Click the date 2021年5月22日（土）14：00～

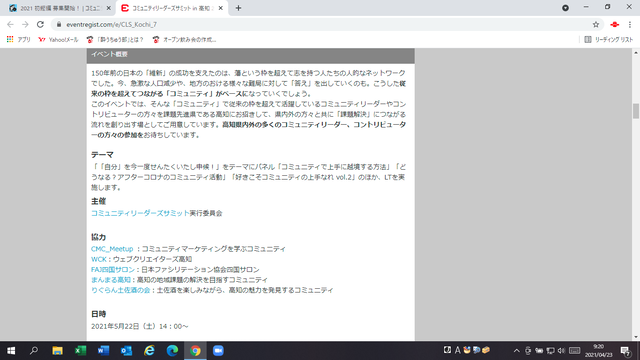(140, 326)
